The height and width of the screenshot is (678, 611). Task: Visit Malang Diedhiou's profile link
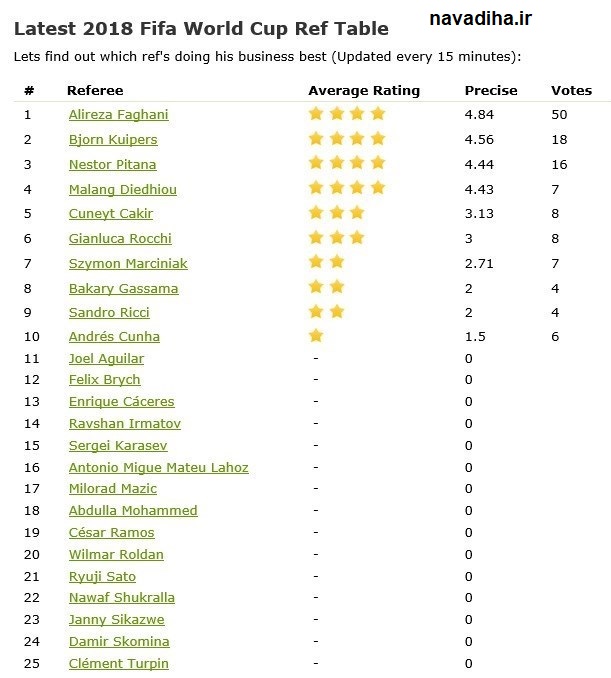123,189
